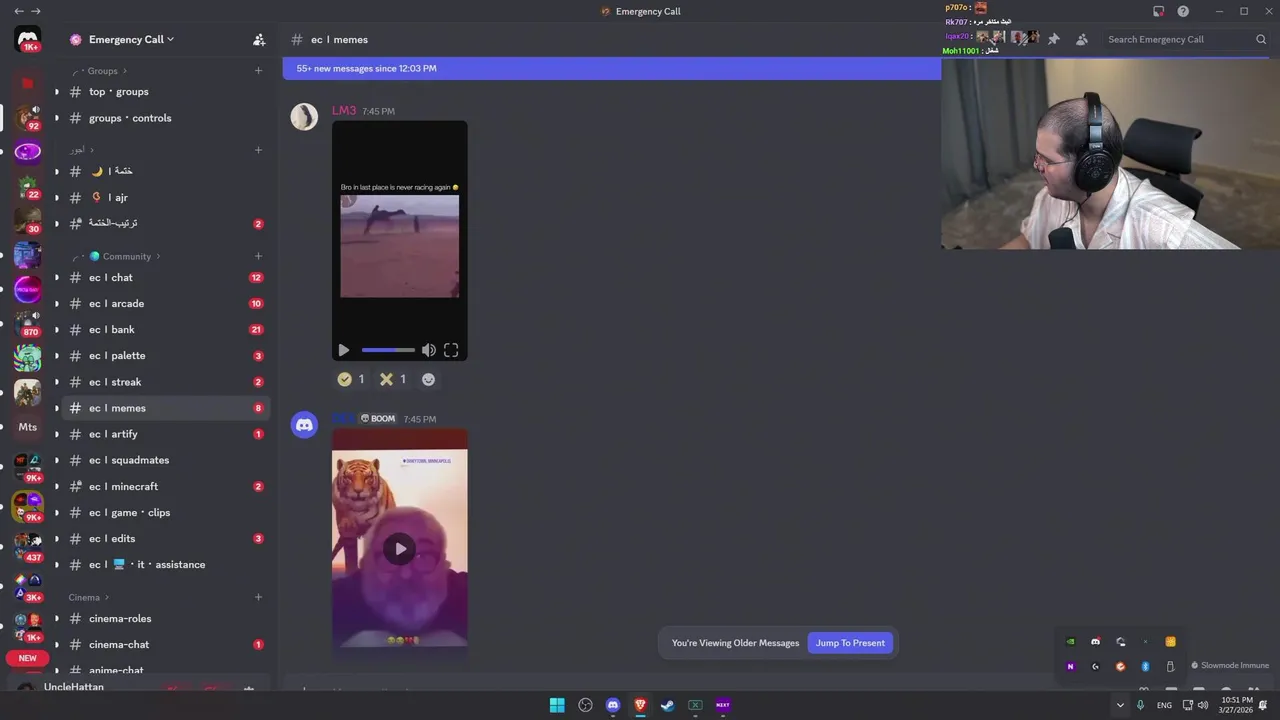
Task: Open the taskbar clock showing 10:51 PM
Action: (x=1236, y=705)
